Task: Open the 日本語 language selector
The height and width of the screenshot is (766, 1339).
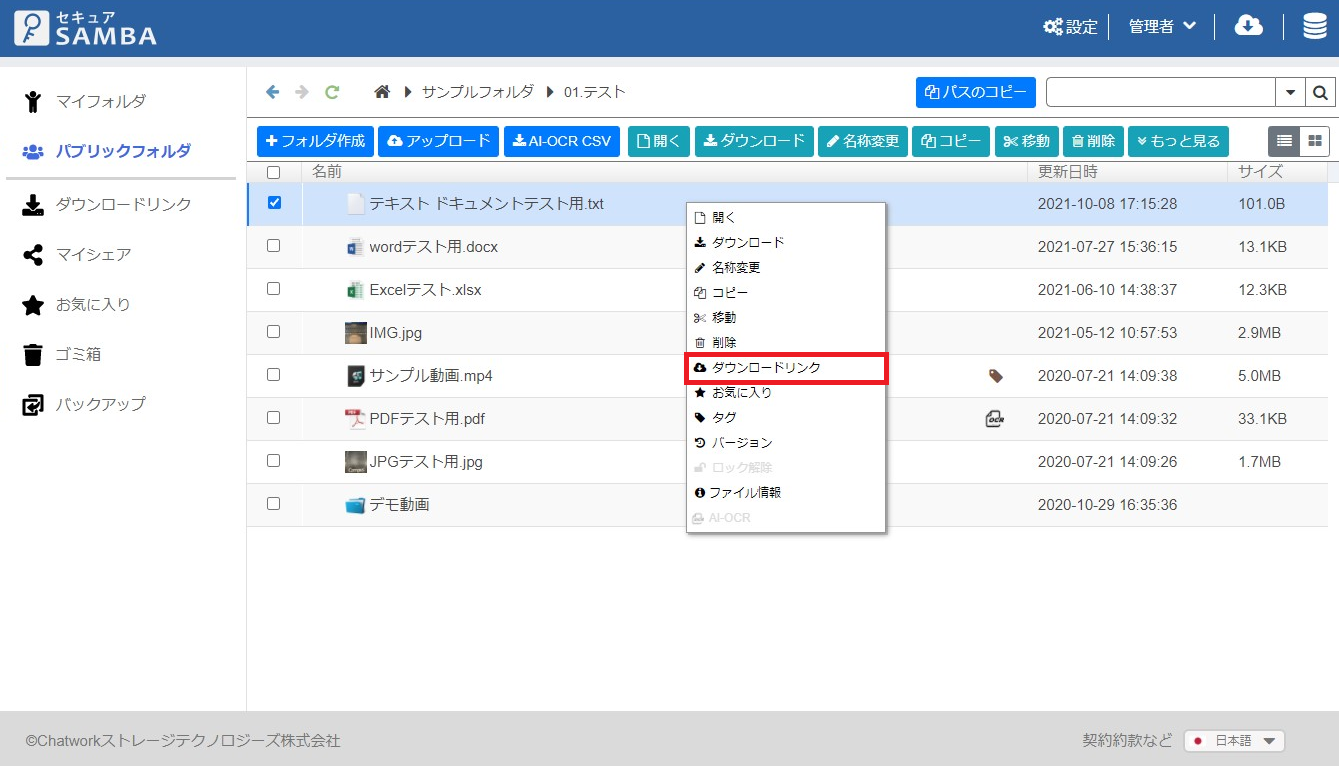Action: point(1234,741)
